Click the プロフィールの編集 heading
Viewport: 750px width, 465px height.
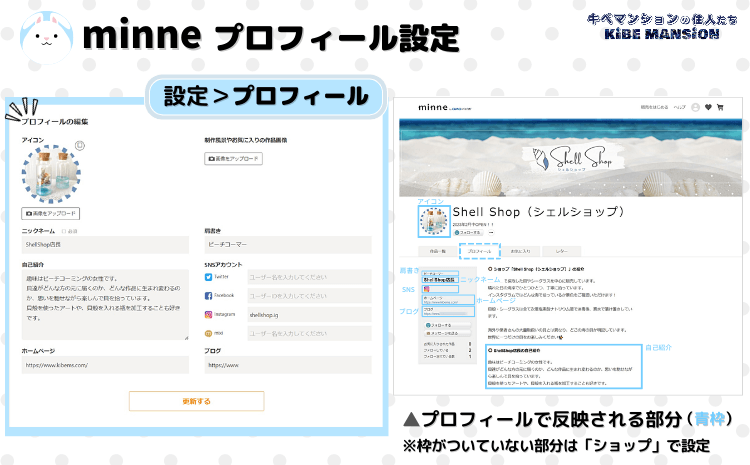[55, 122]
